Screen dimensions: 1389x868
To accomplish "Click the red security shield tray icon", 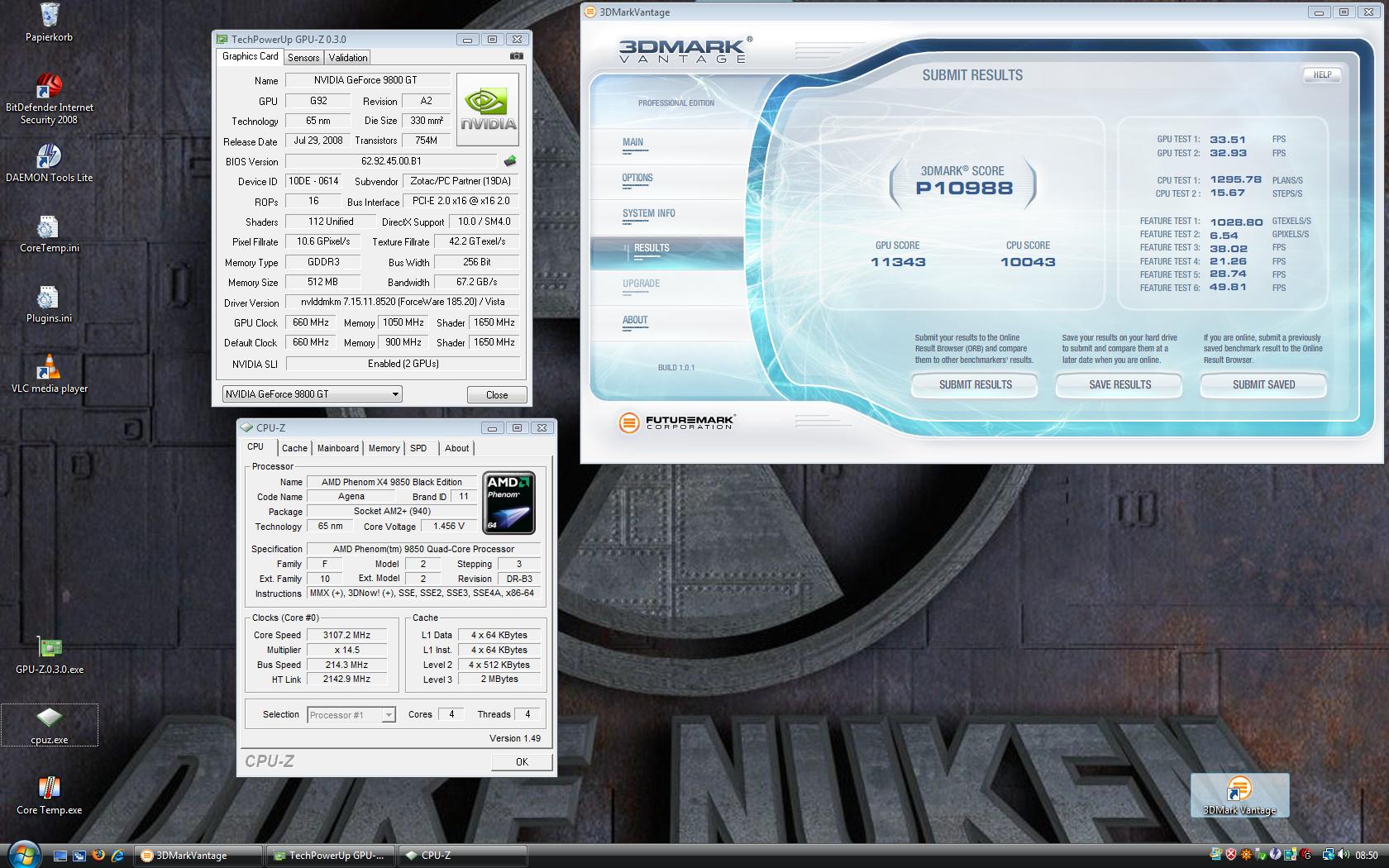I will (1231, 854).
